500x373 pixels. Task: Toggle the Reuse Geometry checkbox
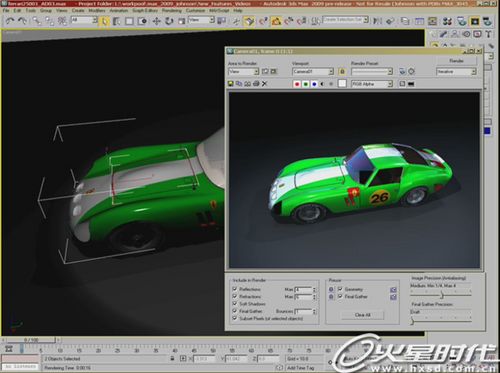click(x=340, y=289)
